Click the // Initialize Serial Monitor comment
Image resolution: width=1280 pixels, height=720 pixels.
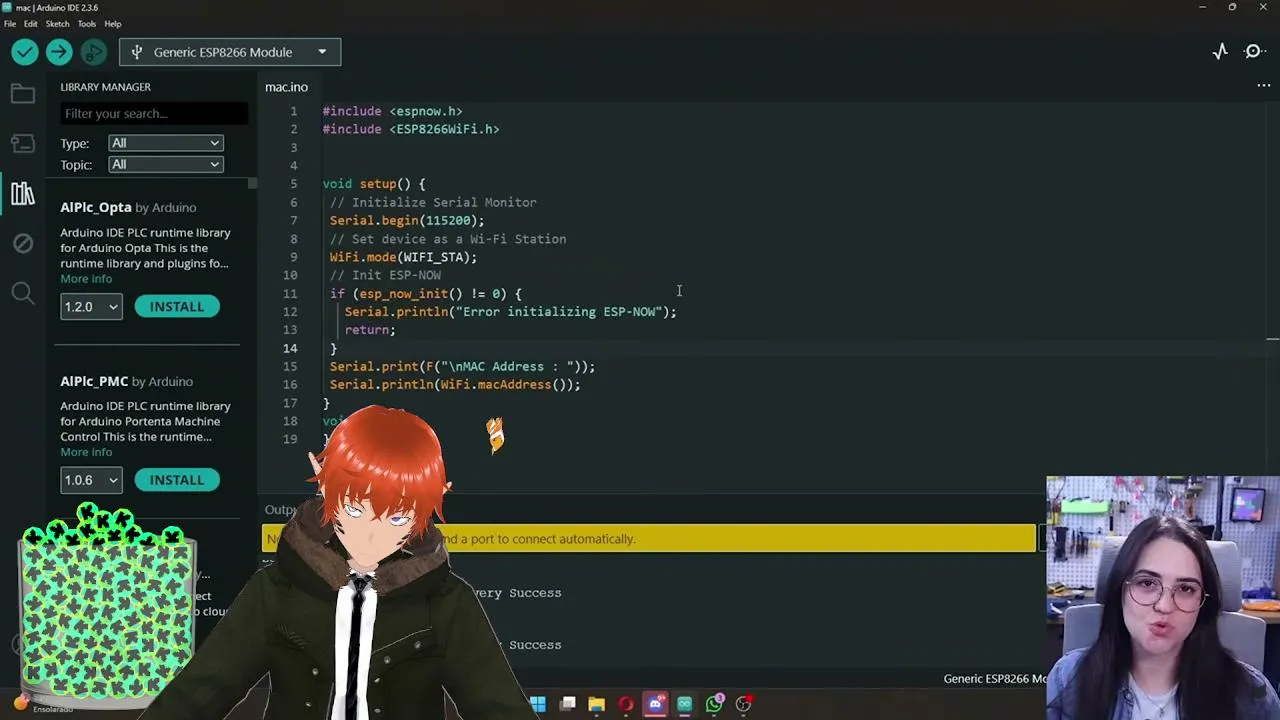click(x=433, y=202)
